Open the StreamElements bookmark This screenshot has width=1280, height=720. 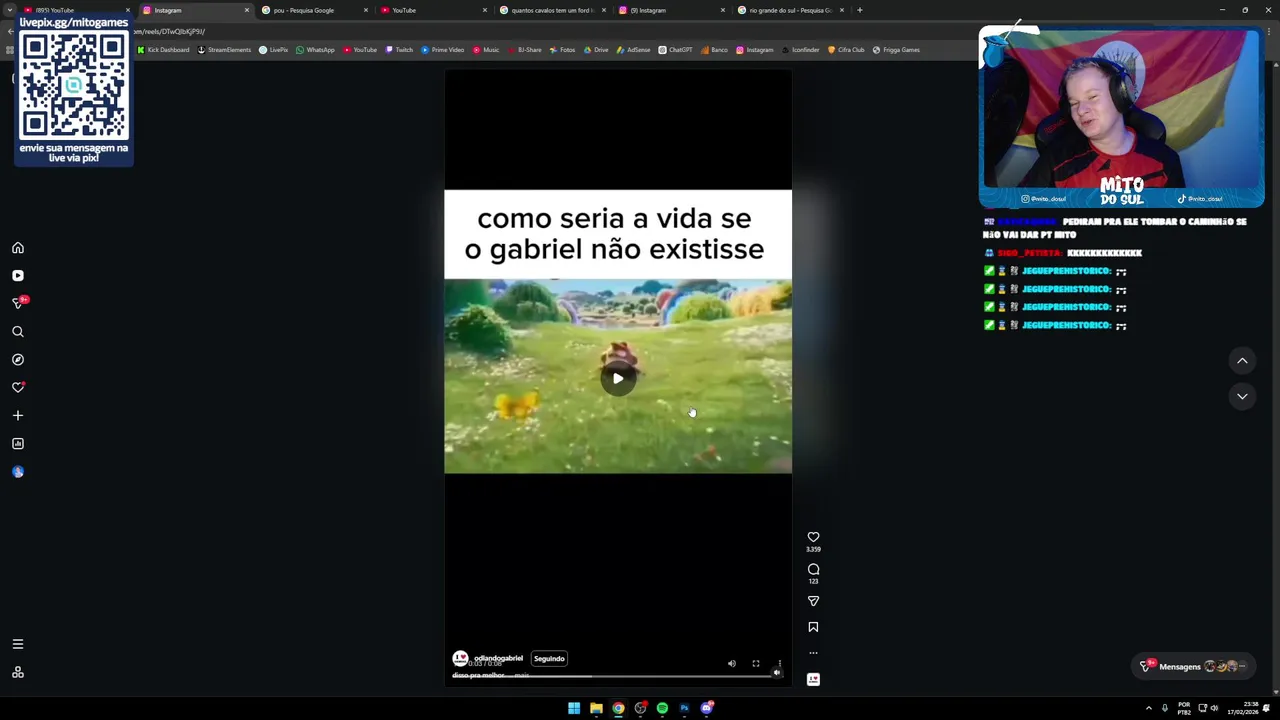225,50
